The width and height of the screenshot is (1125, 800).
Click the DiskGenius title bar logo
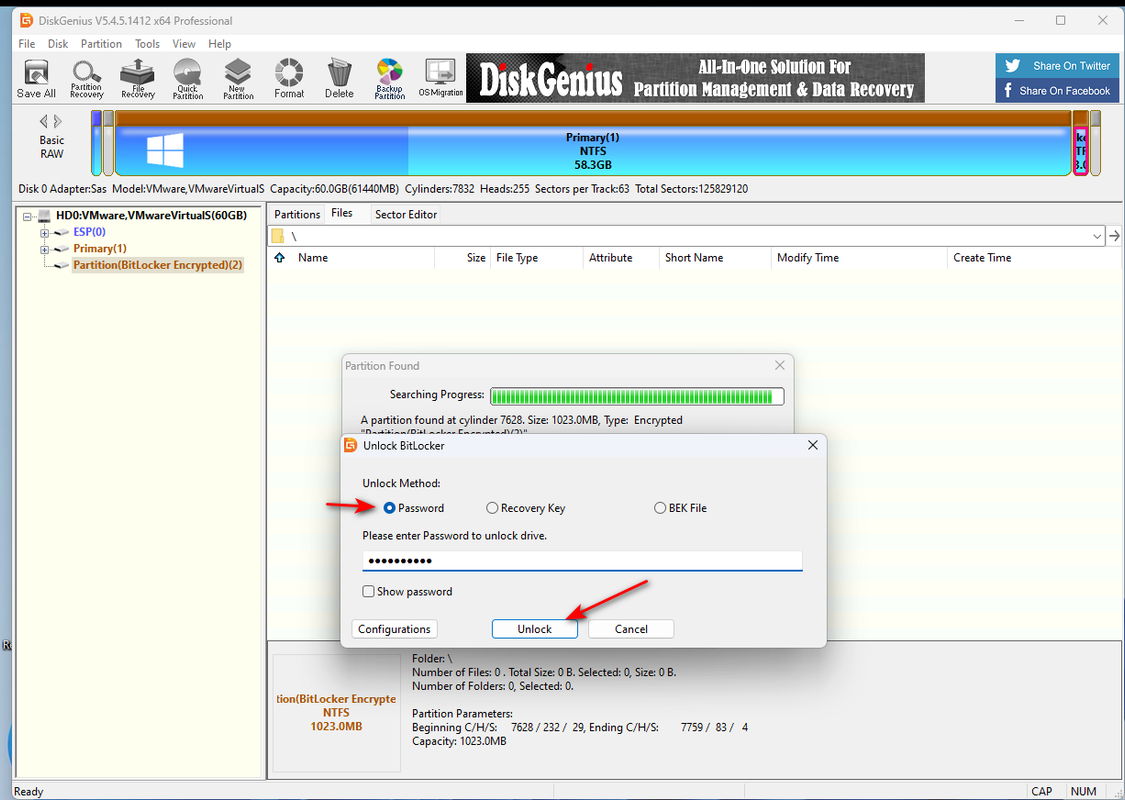[27, 20]
